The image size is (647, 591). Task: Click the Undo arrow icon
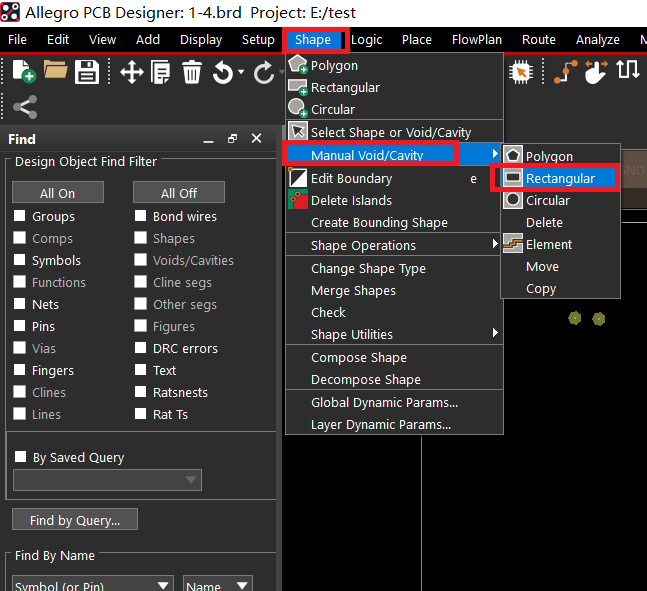click(223, 72)
